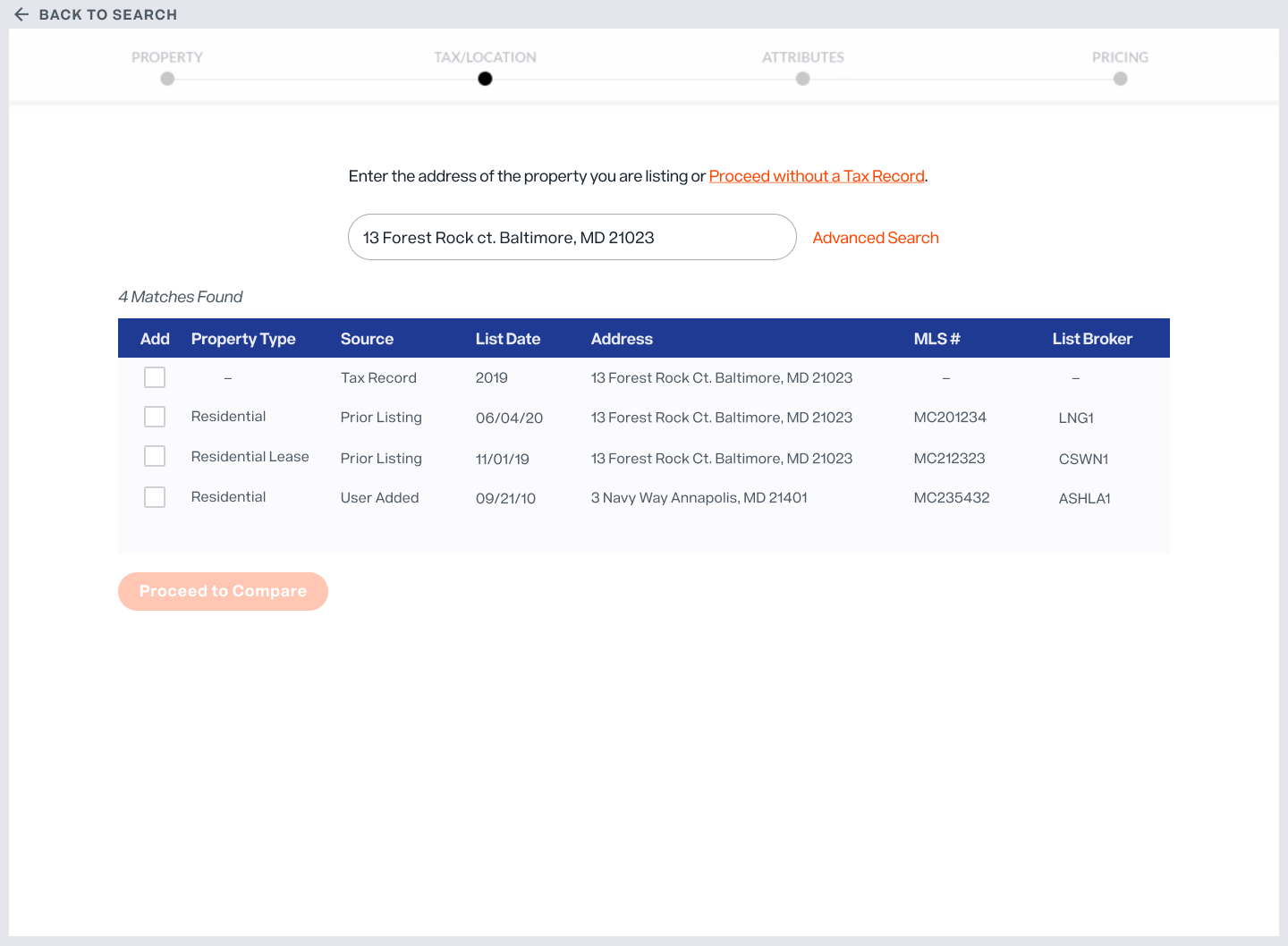Open Advanced Search
The height and width of the screenshot is (946, 1288).
tap(876, 238)
